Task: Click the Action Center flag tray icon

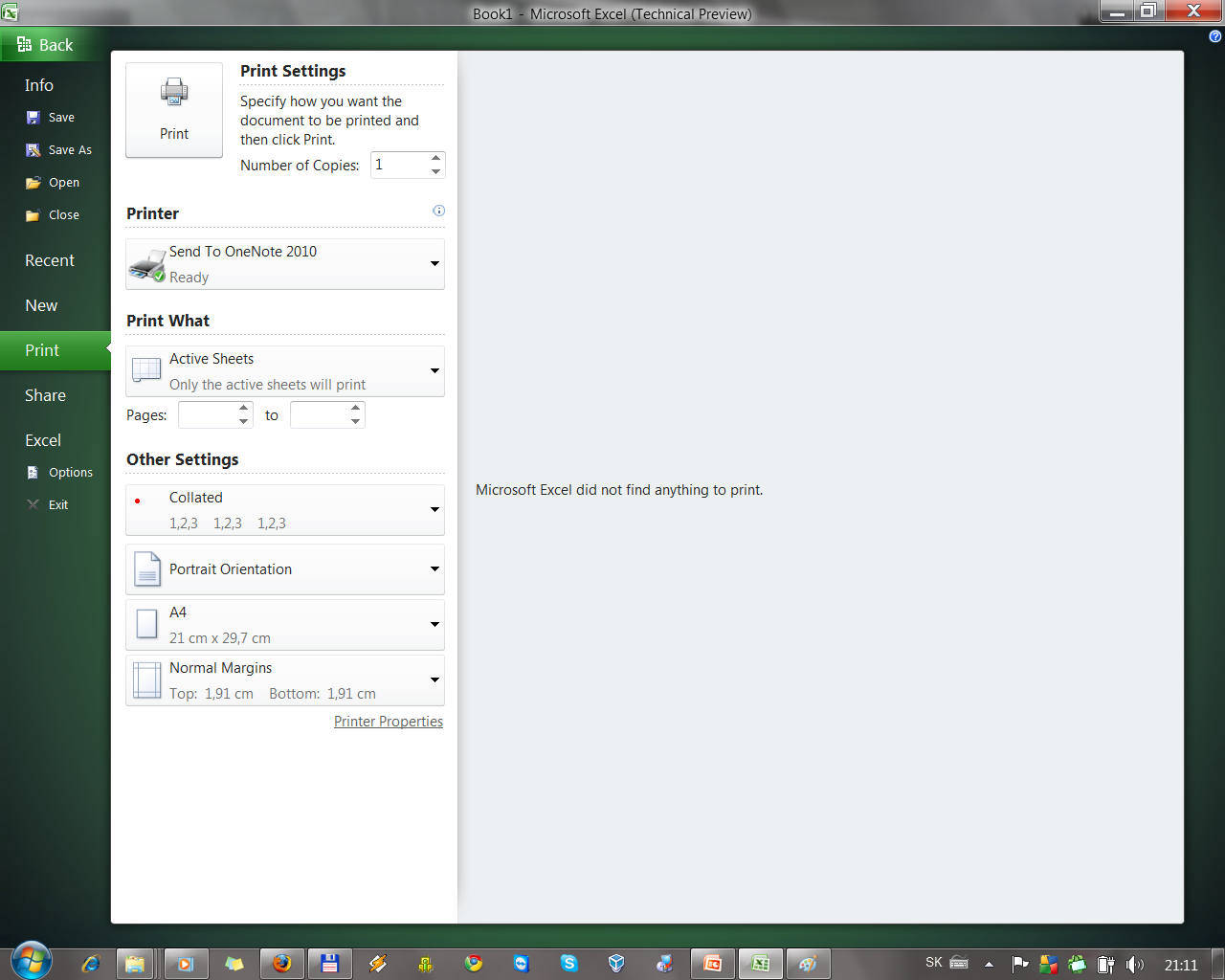Action: pyautogui.click(x=1020, y=964)
